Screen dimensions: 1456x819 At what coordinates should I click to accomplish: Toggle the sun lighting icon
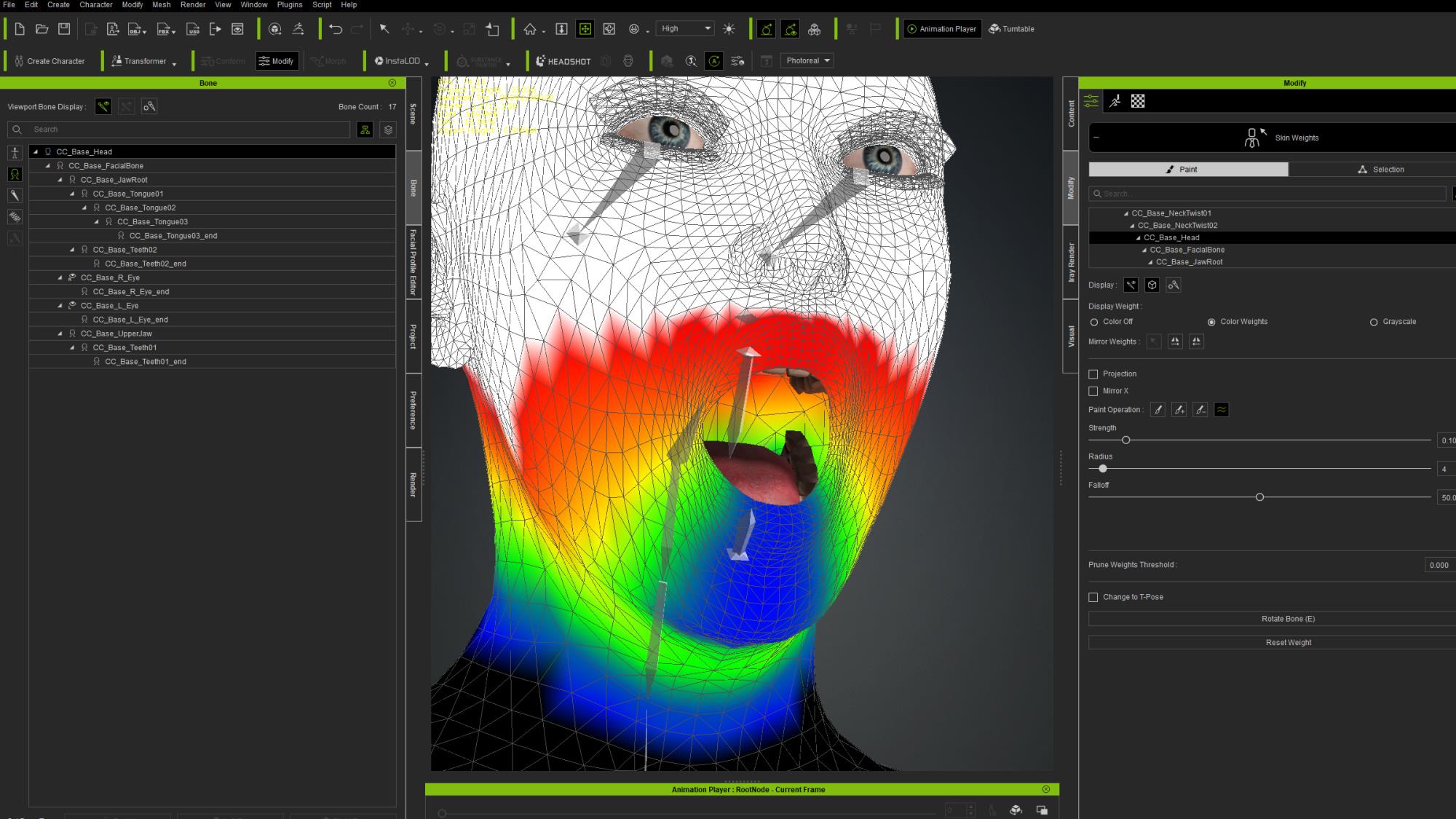coord(729,29)
